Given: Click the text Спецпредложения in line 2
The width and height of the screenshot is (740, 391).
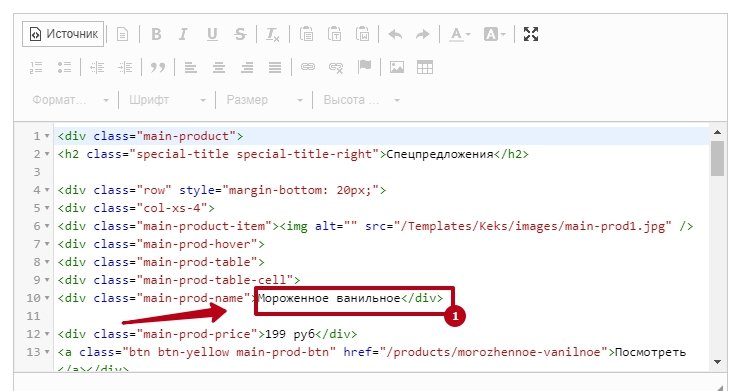Looking at the screenshot, I should pyautogui.click(x=440, y=154).
